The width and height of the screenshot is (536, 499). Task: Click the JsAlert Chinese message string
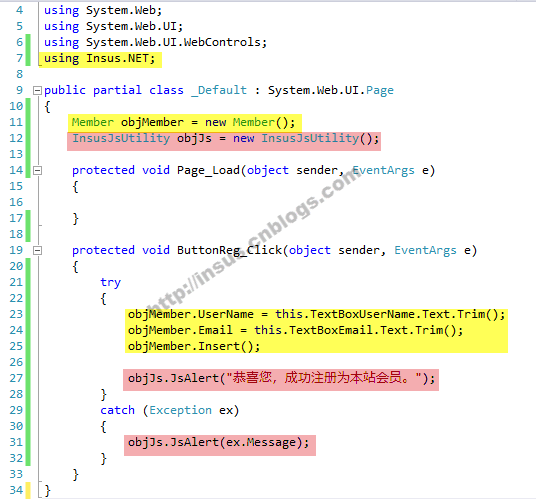click(x=324, y=378)
